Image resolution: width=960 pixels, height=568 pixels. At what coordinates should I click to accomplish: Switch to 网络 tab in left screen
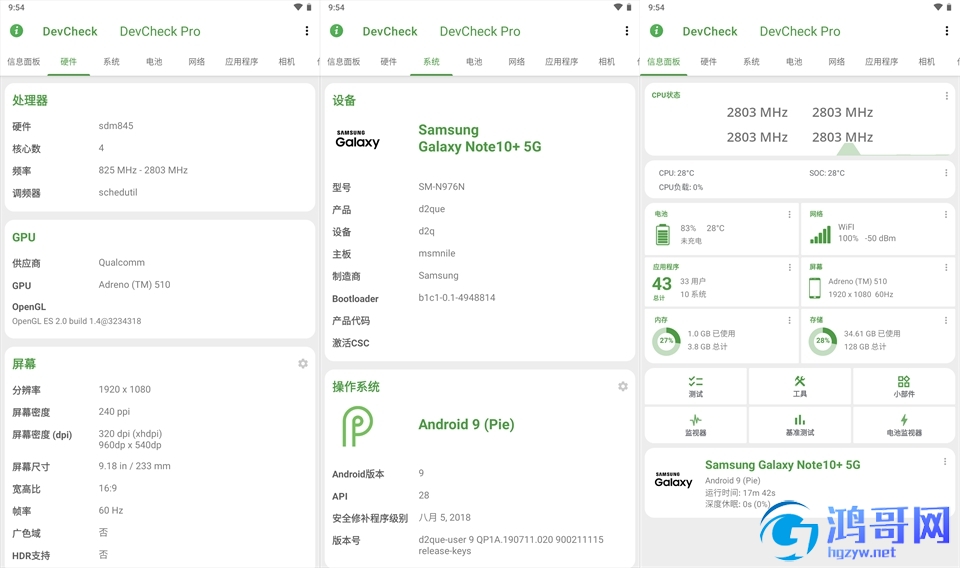click(197, 62)
